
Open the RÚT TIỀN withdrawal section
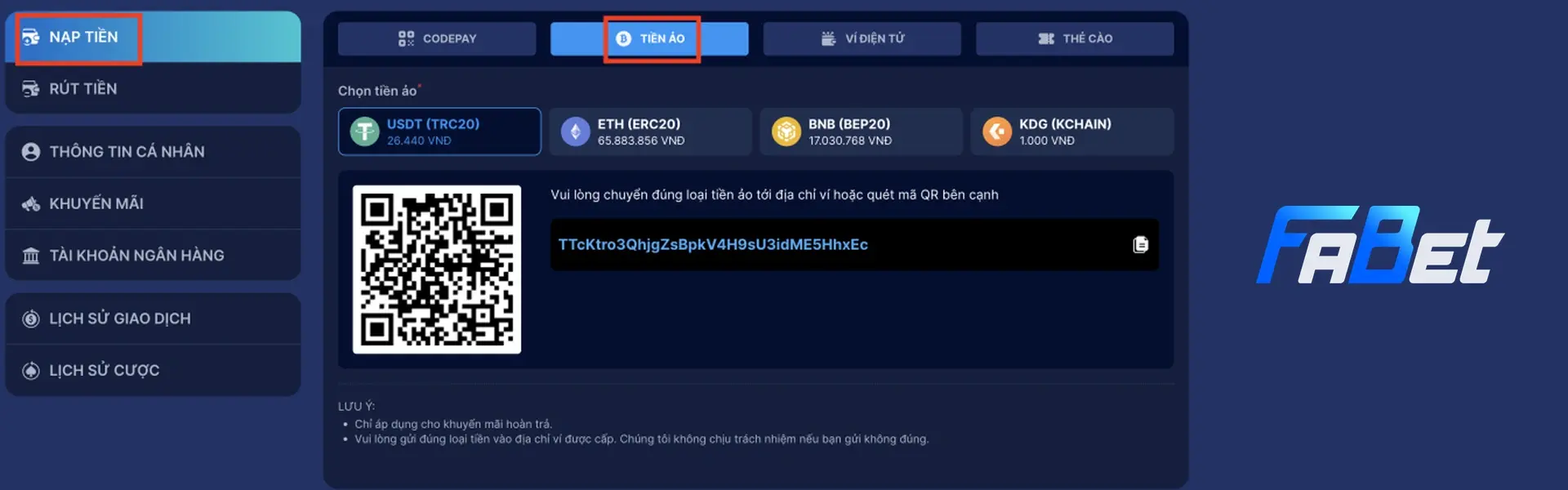pyautogui.click(x=153, y=88)
